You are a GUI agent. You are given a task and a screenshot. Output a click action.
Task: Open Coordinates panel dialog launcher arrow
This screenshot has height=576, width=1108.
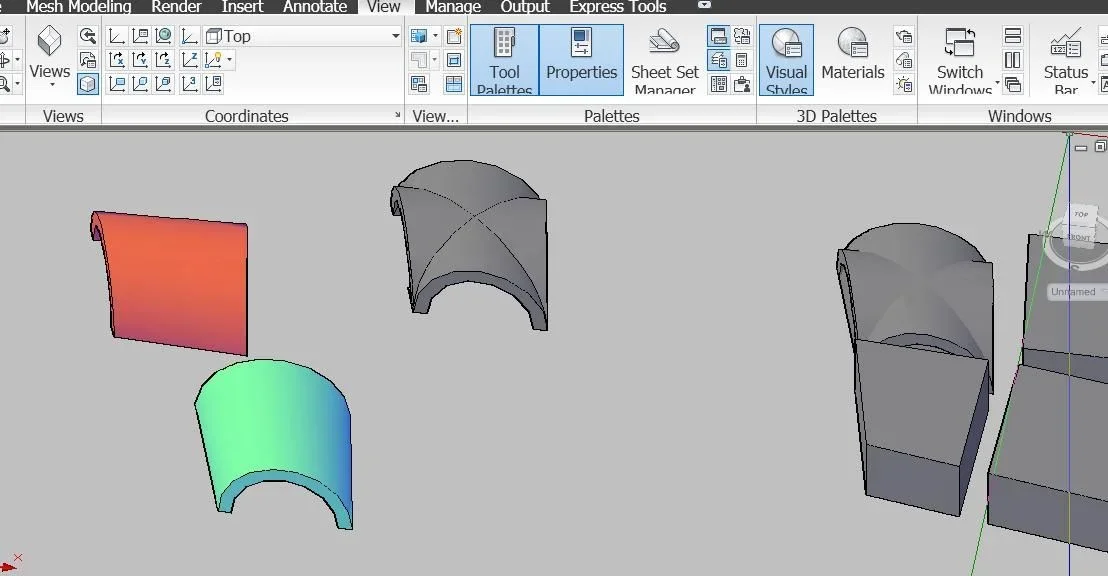(x=397, y=114)
